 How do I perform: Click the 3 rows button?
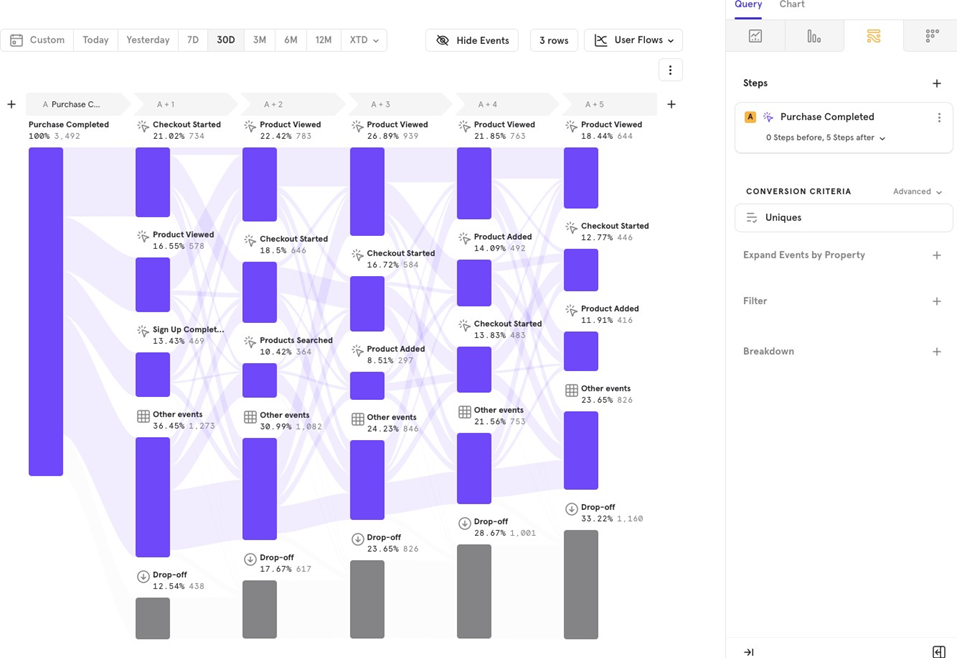pos(553,41)
